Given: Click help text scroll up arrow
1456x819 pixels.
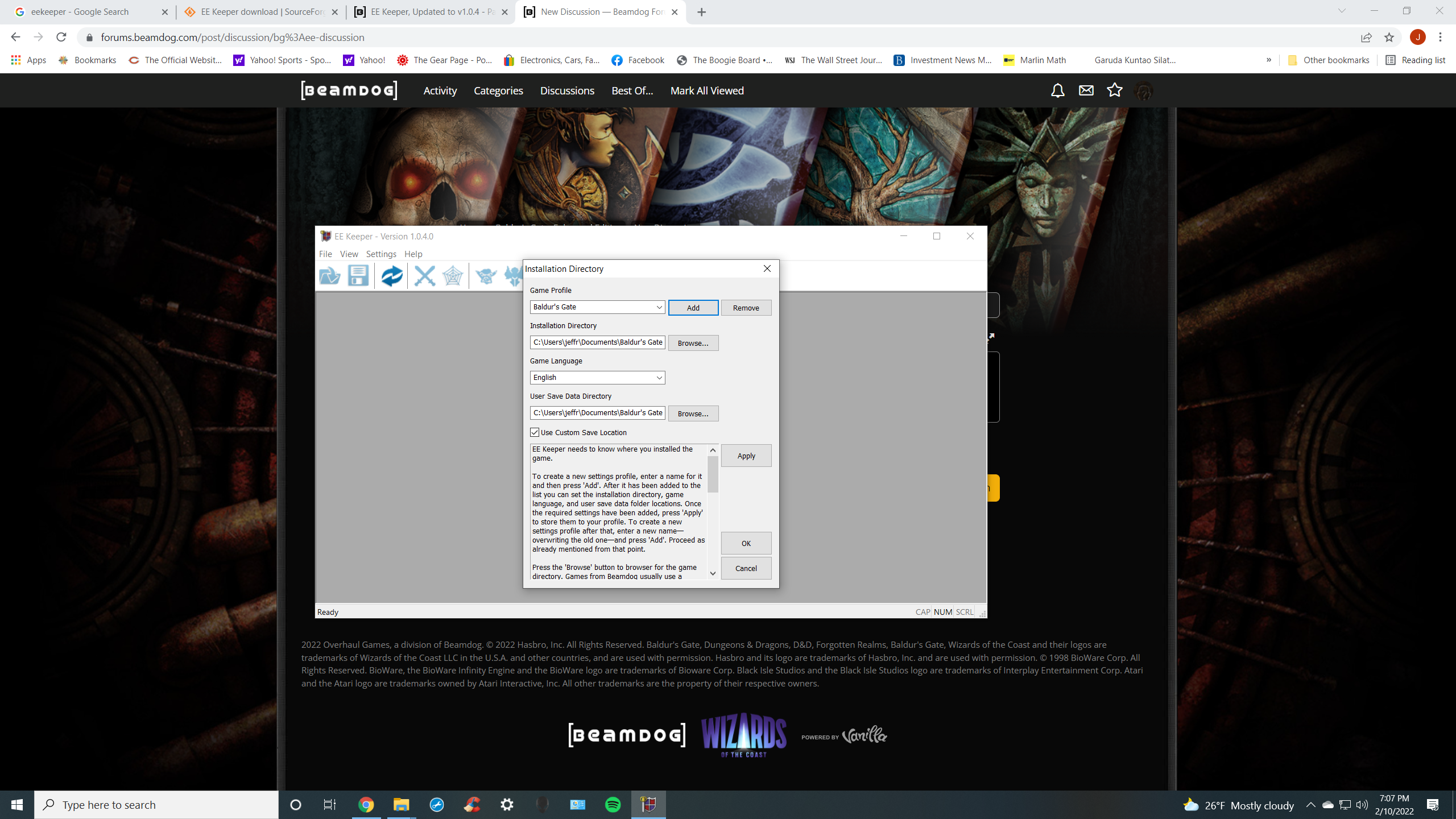Looking at the screenshot, I should pos(713,450).
